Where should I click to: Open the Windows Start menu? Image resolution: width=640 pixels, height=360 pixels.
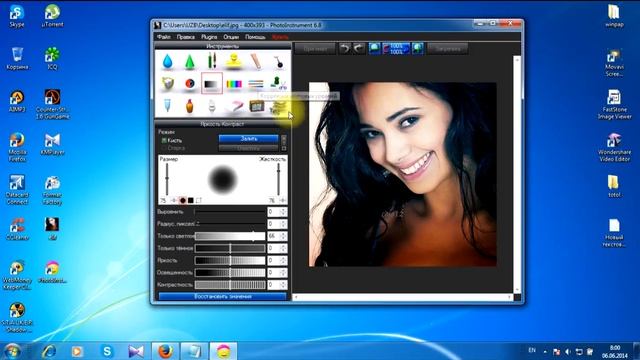[x=12, y=351]
